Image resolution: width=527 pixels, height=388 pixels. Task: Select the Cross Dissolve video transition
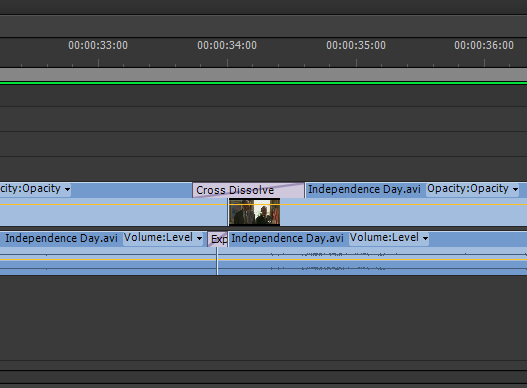point(248,190)
